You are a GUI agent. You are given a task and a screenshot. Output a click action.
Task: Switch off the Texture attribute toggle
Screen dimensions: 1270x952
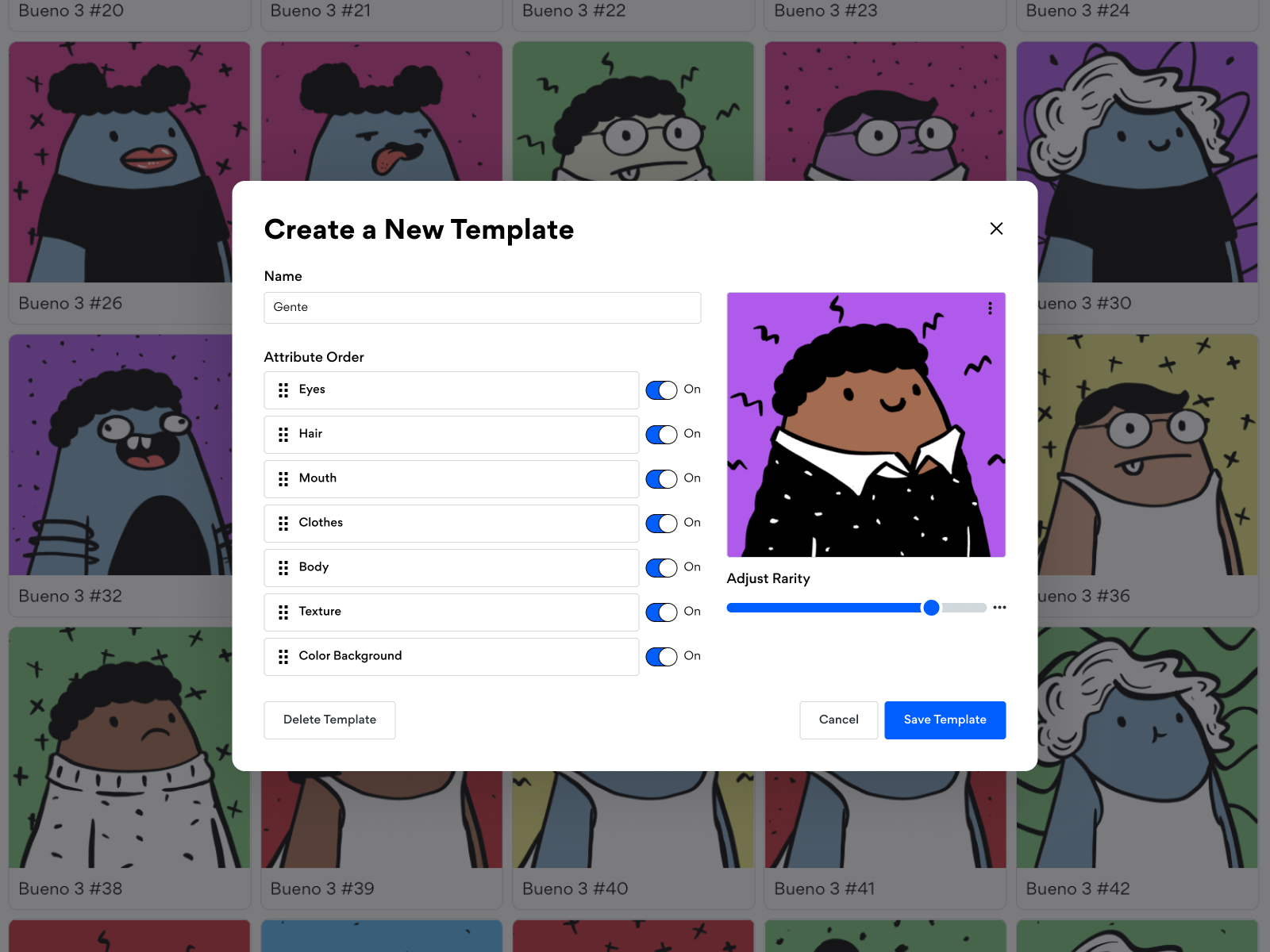point(661,612)
